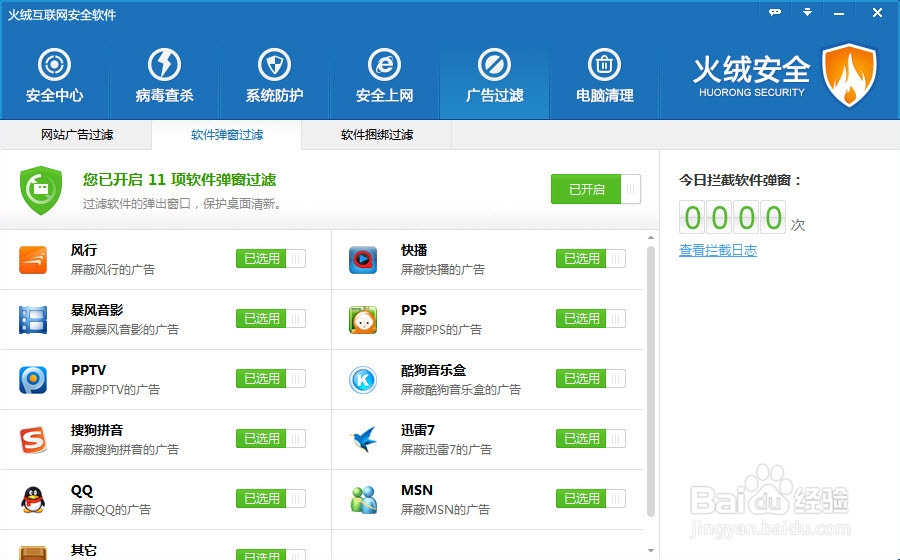
Task: Click the green shield popup filter icon
Action: (41, 190)
